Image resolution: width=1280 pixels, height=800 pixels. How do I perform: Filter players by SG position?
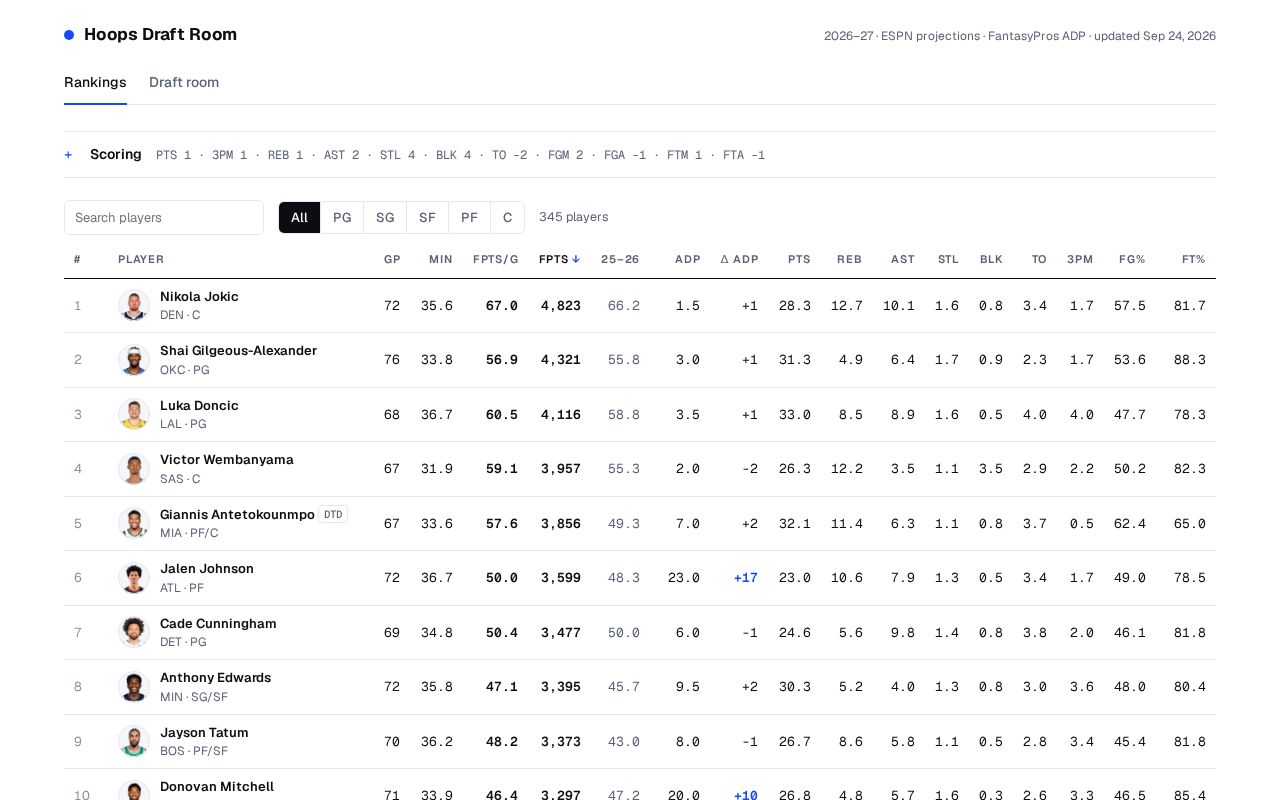tap(385, 217)
